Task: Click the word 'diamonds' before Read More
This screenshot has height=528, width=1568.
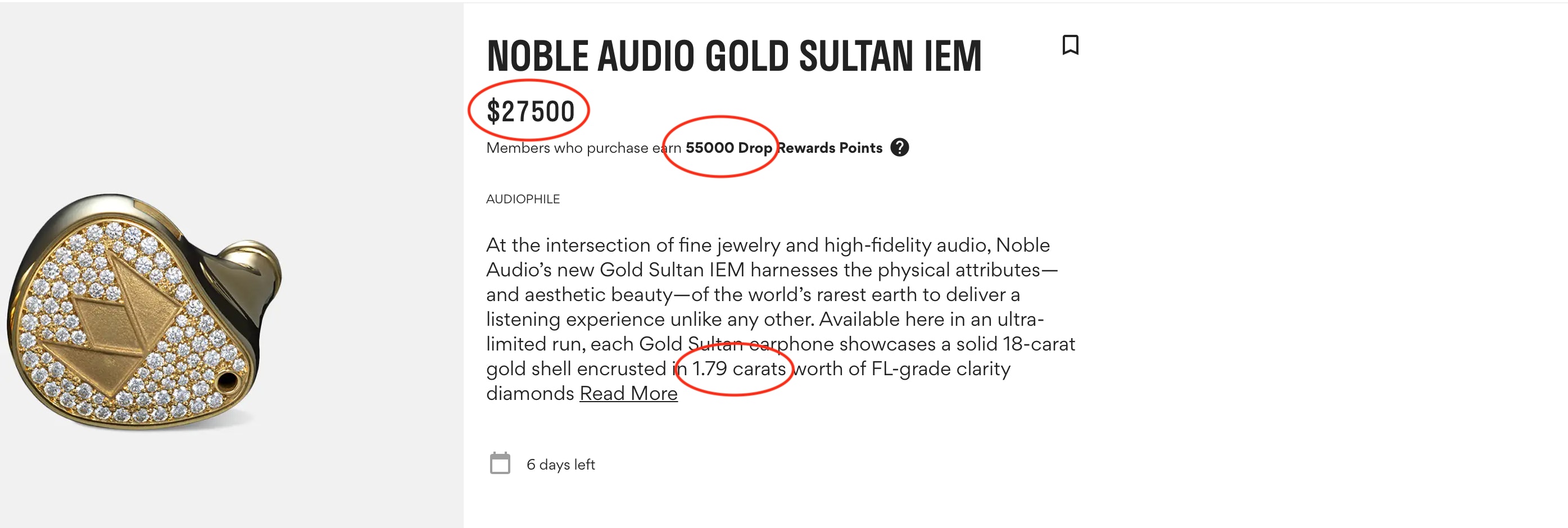Action: point(529,394)
